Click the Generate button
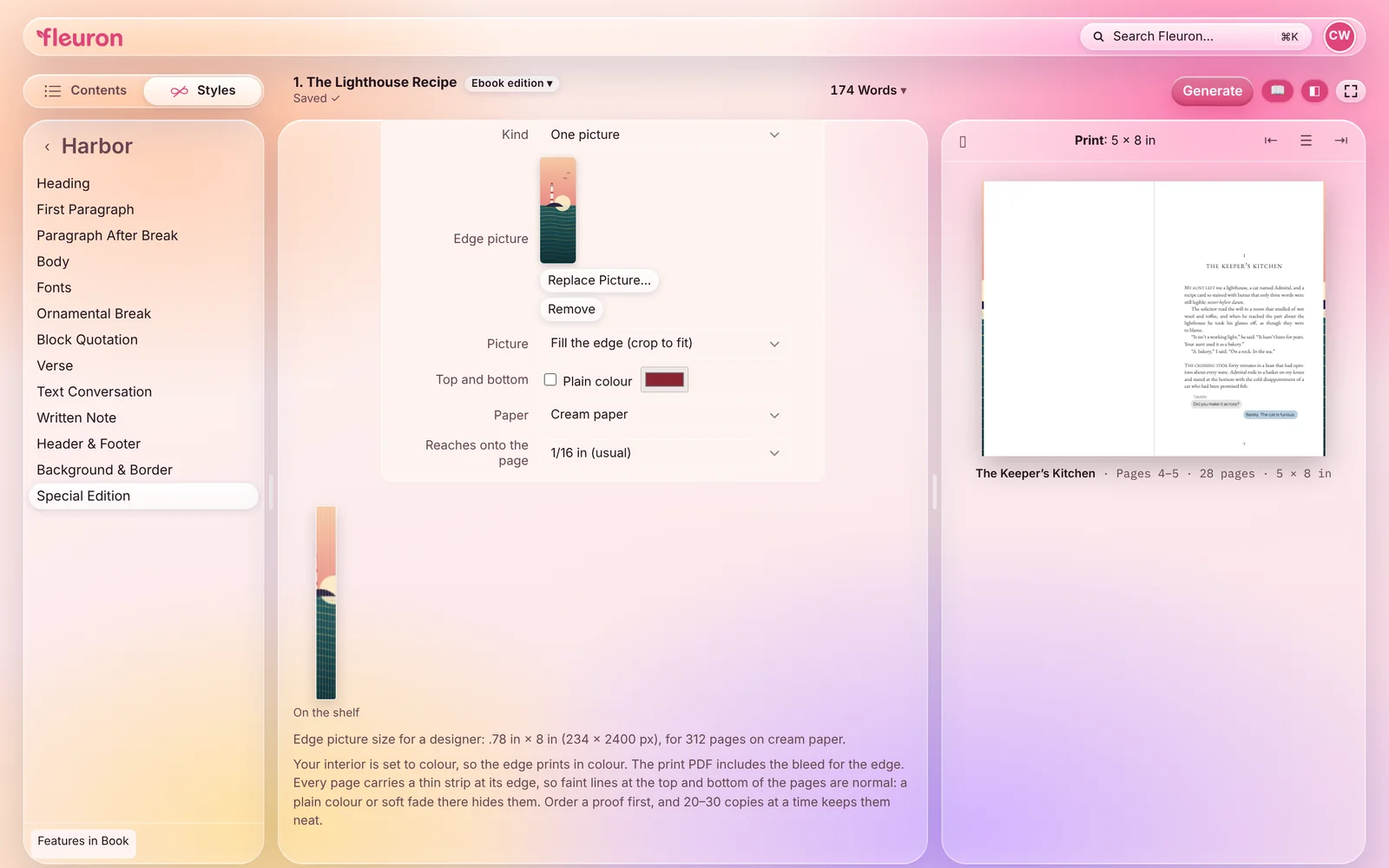 1212,90
